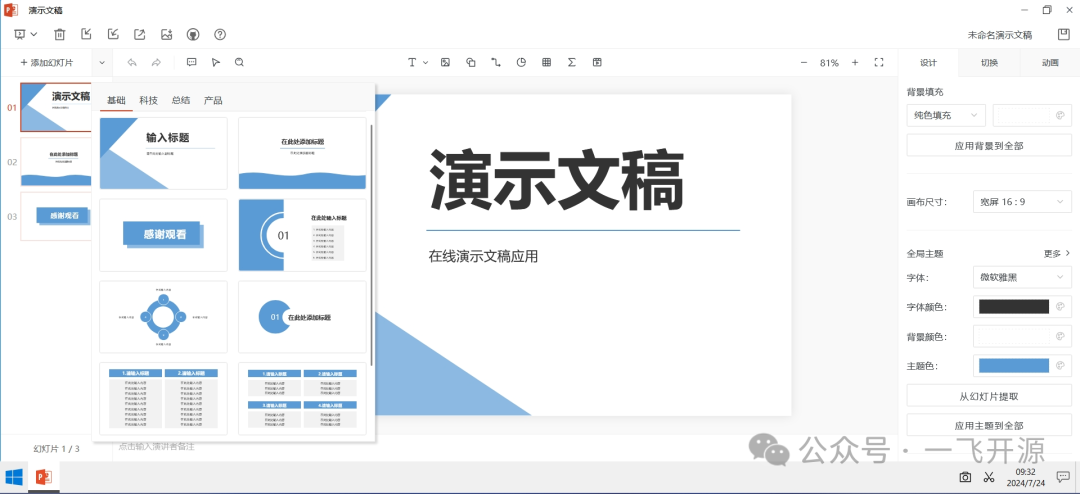This screenshot has width=1080, height=494.
Task: Insert a formula with the sigma icon
Action: pos(572,62)
